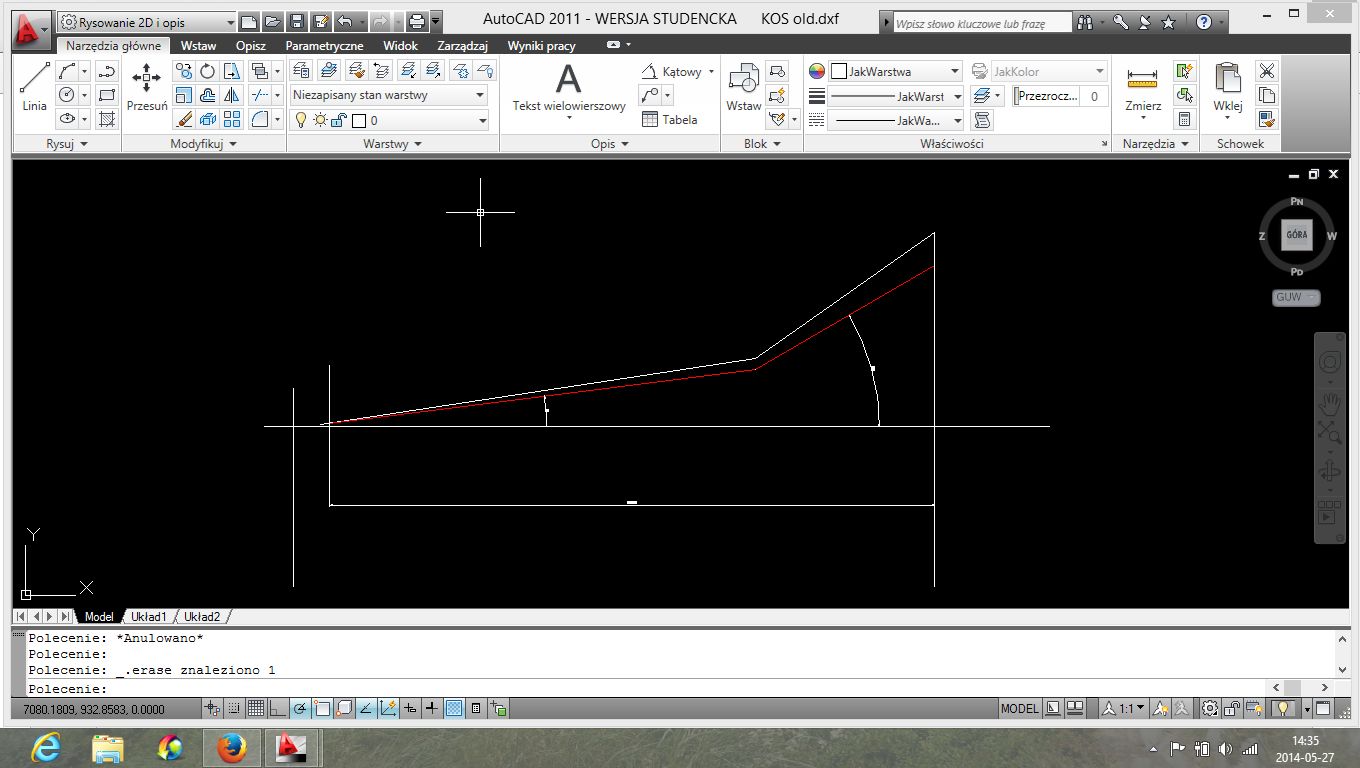Screen dimensions: 1360x768
Task: Click the copy icon in Schowek panel
Action: [x=1267, y=95]
